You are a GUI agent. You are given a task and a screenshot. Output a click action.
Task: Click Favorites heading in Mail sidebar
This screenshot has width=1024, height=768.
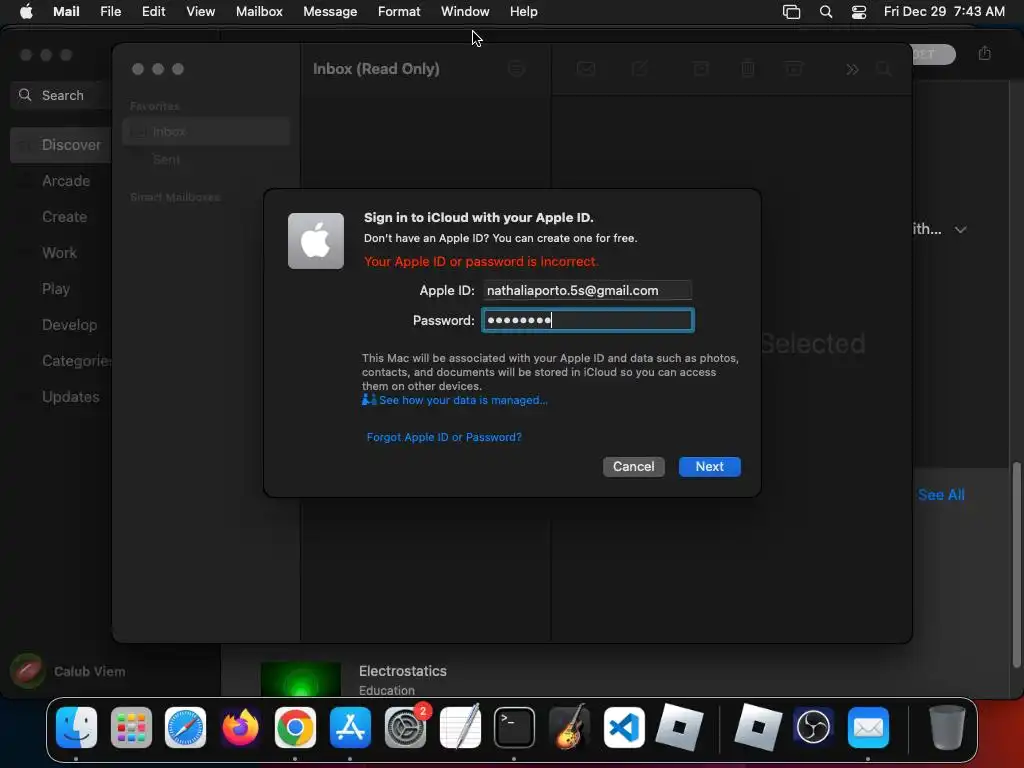tap(155, 106)
